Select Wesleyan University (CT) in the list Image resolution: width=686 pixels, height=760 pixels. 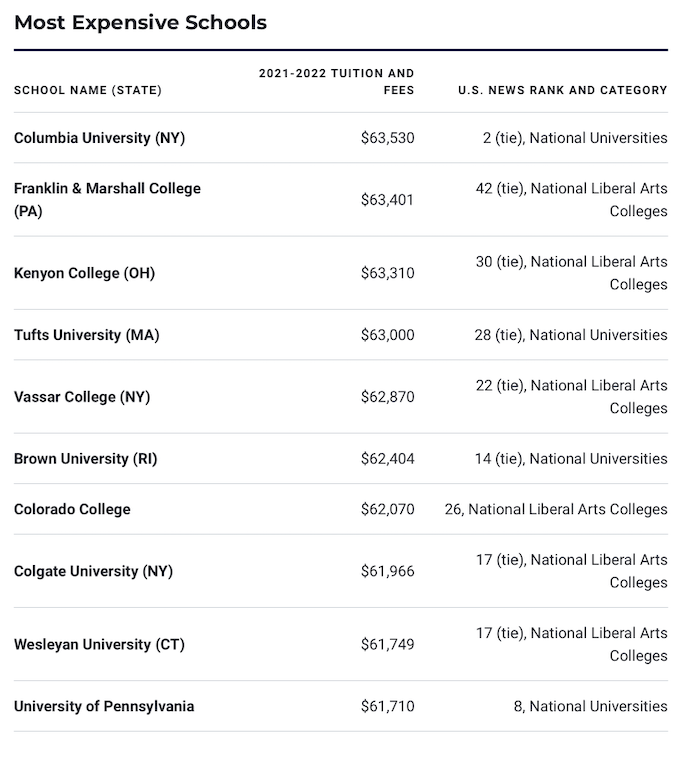coord(99,645)
